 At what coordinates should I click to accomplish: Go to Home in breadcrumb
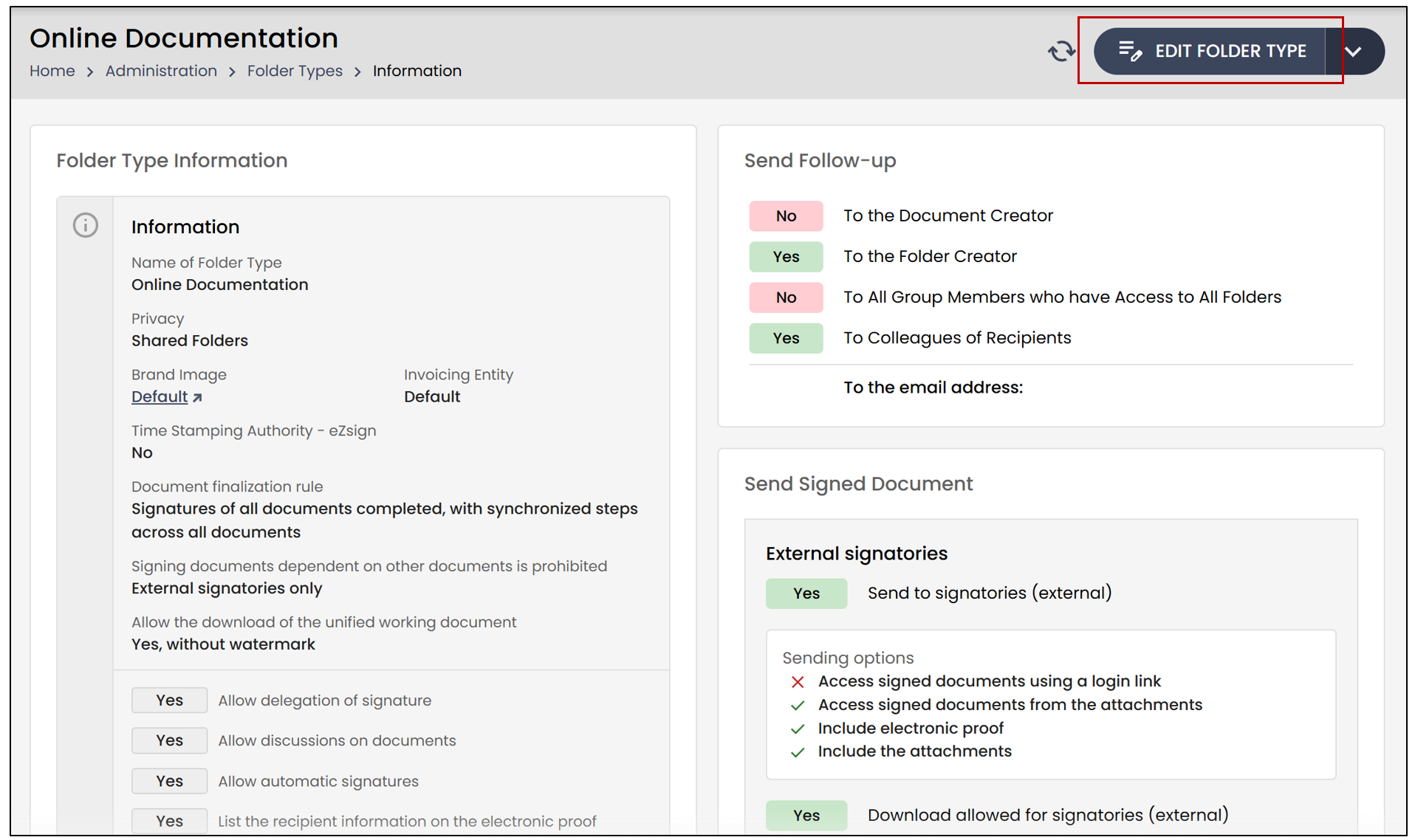click(52, 71)
